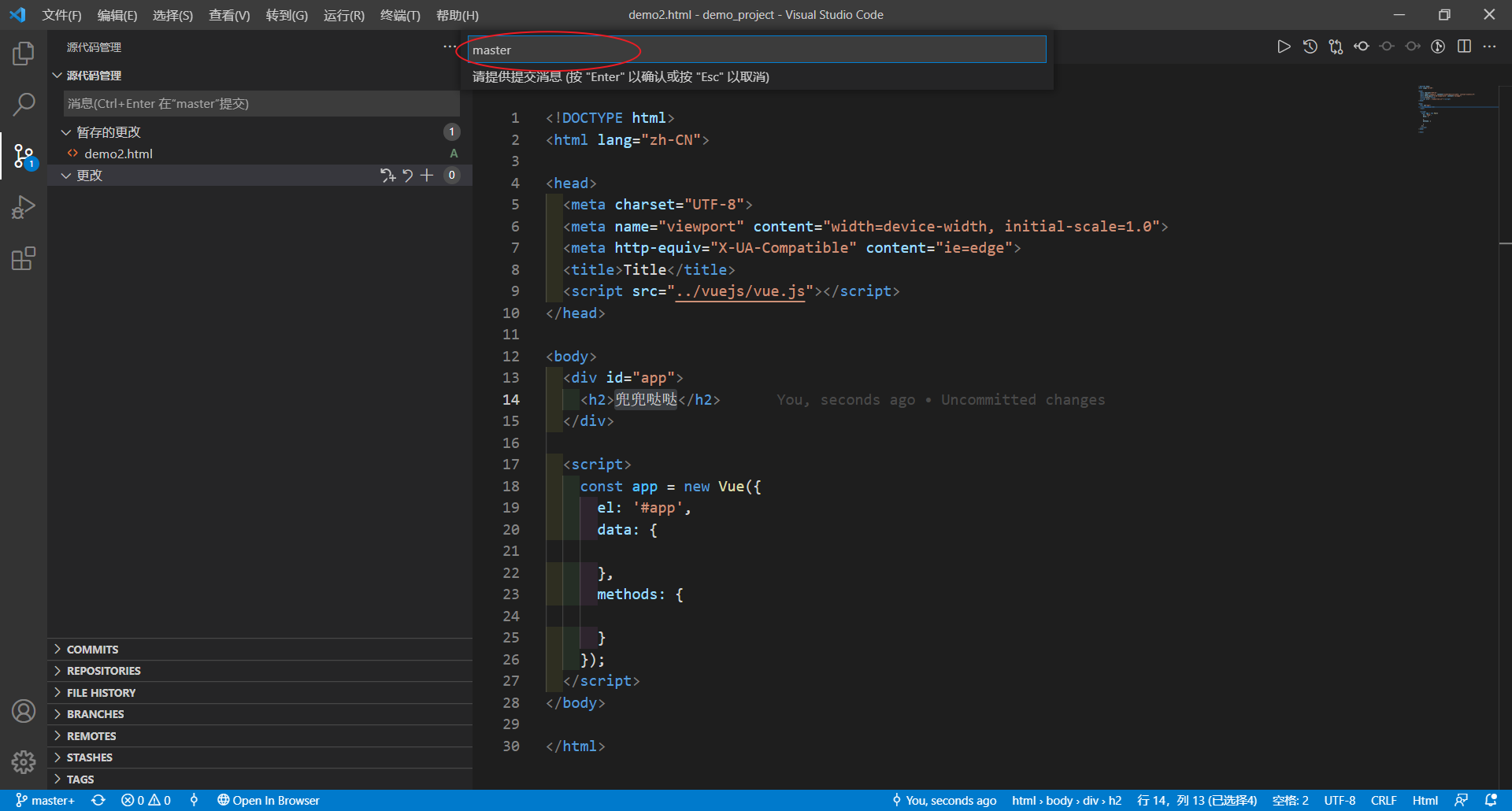Click the code minimap preview
The height and width of the screenshot is (811, 1512).
(1457, 109)
